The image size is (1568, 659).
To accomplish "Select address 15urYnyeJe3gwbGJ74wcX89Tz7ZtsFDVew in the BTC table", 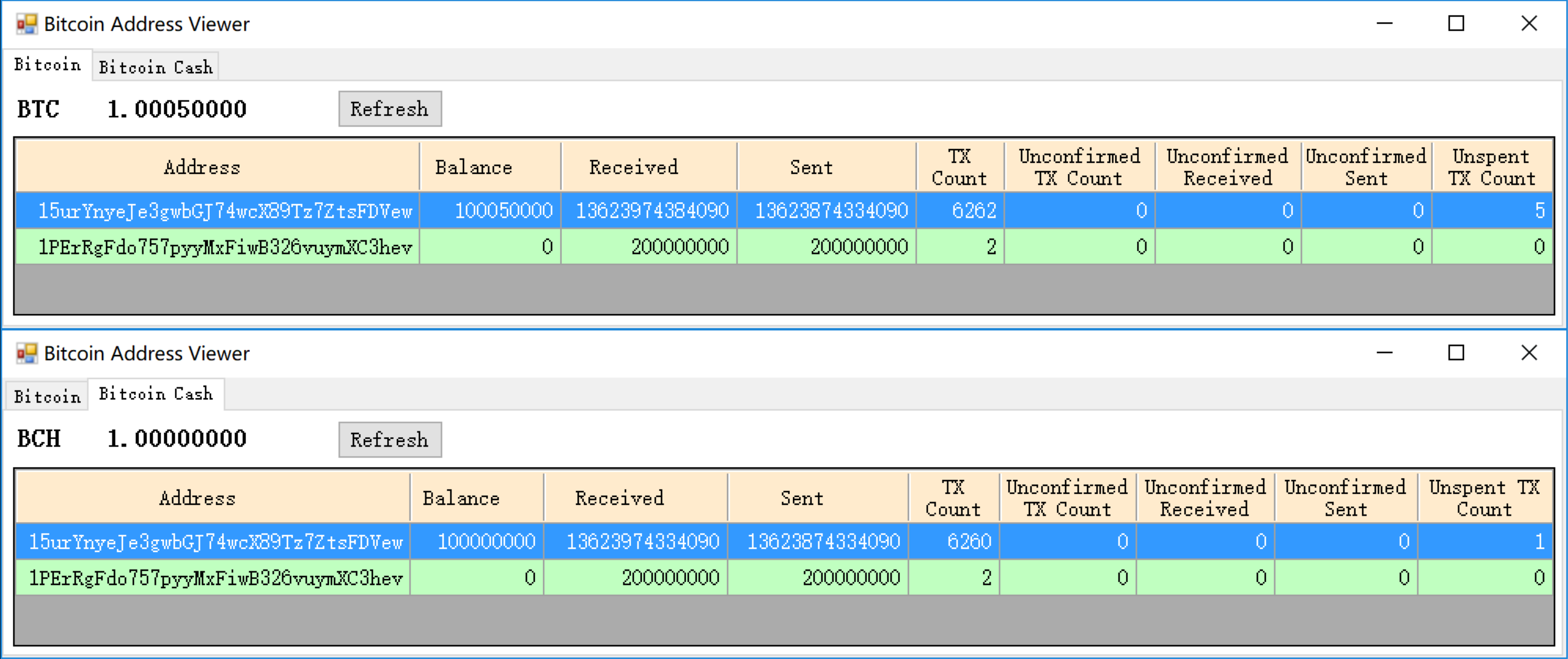I will [218, 211].
